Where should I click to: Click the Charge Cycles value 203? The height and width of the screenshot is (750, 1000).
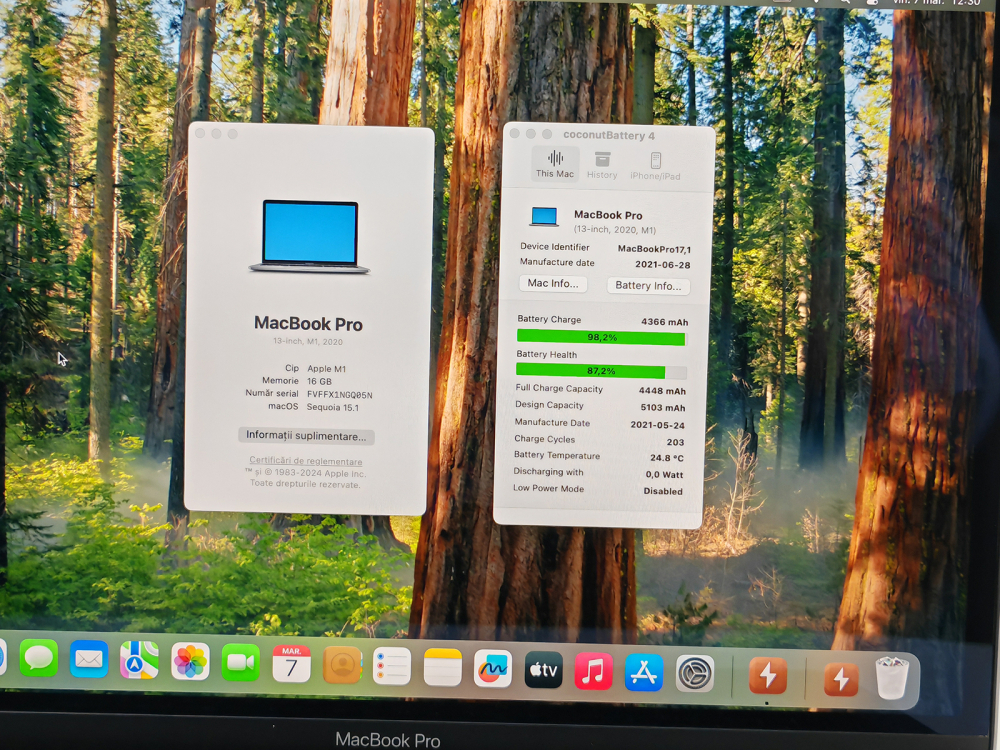[x=675, y=442]
